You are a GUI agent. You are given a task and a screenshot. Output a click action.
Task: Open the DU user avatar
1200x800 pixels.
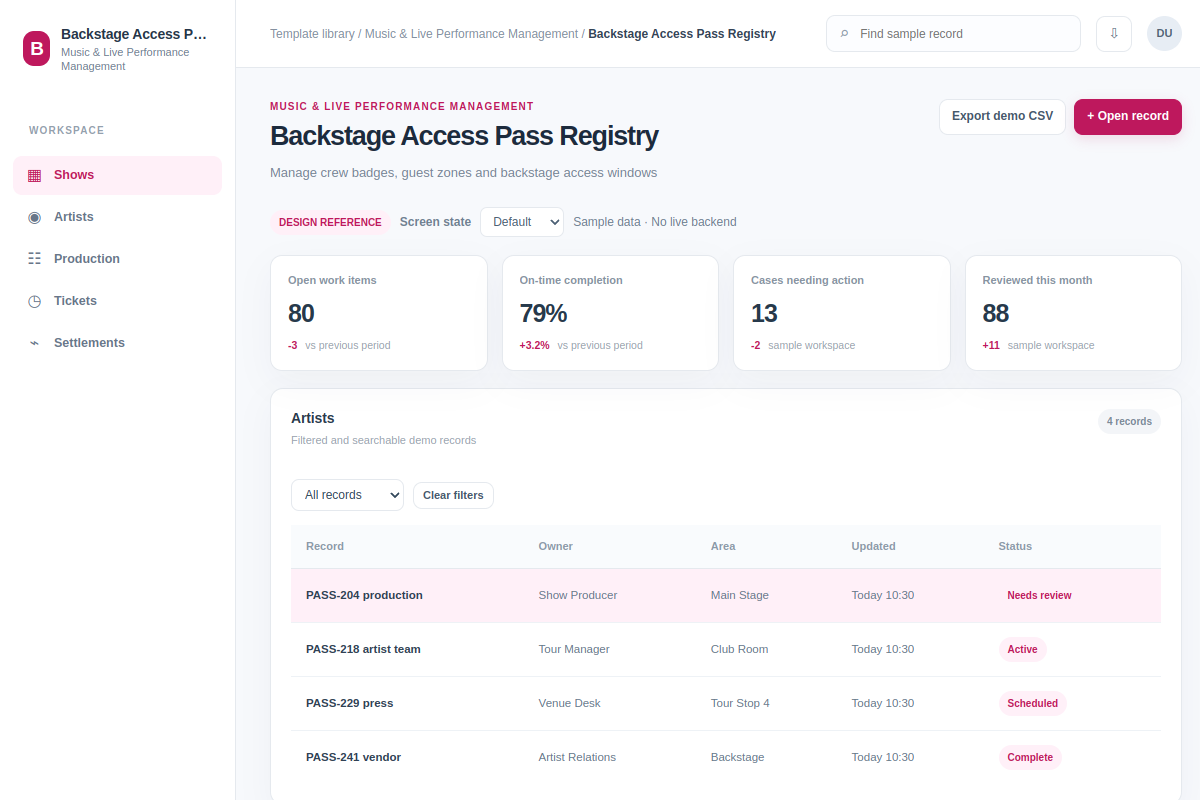click(x=1164, y=33)
